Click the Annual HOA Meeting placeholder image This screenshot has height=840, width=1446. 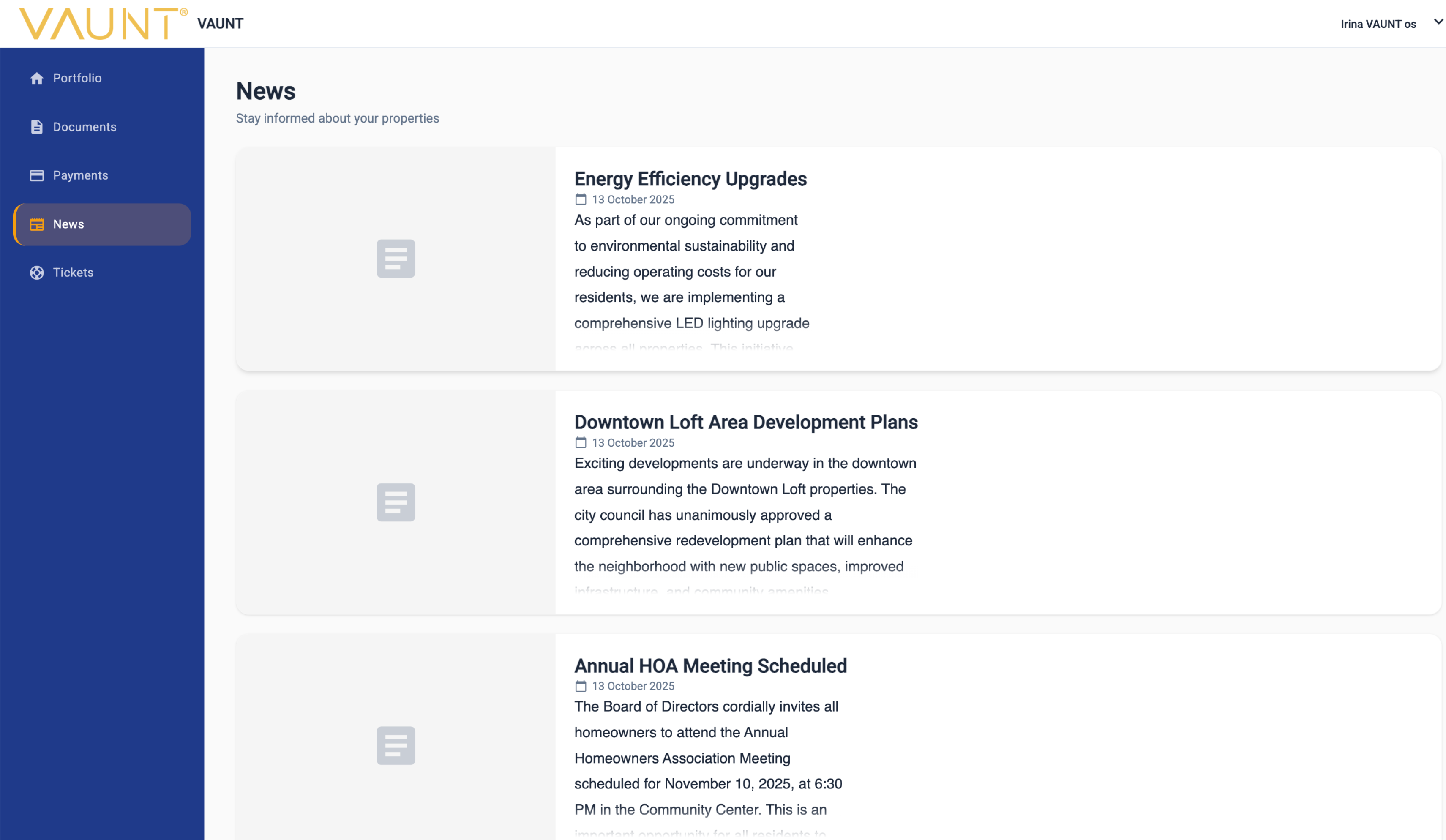click(x=396, y=745)
